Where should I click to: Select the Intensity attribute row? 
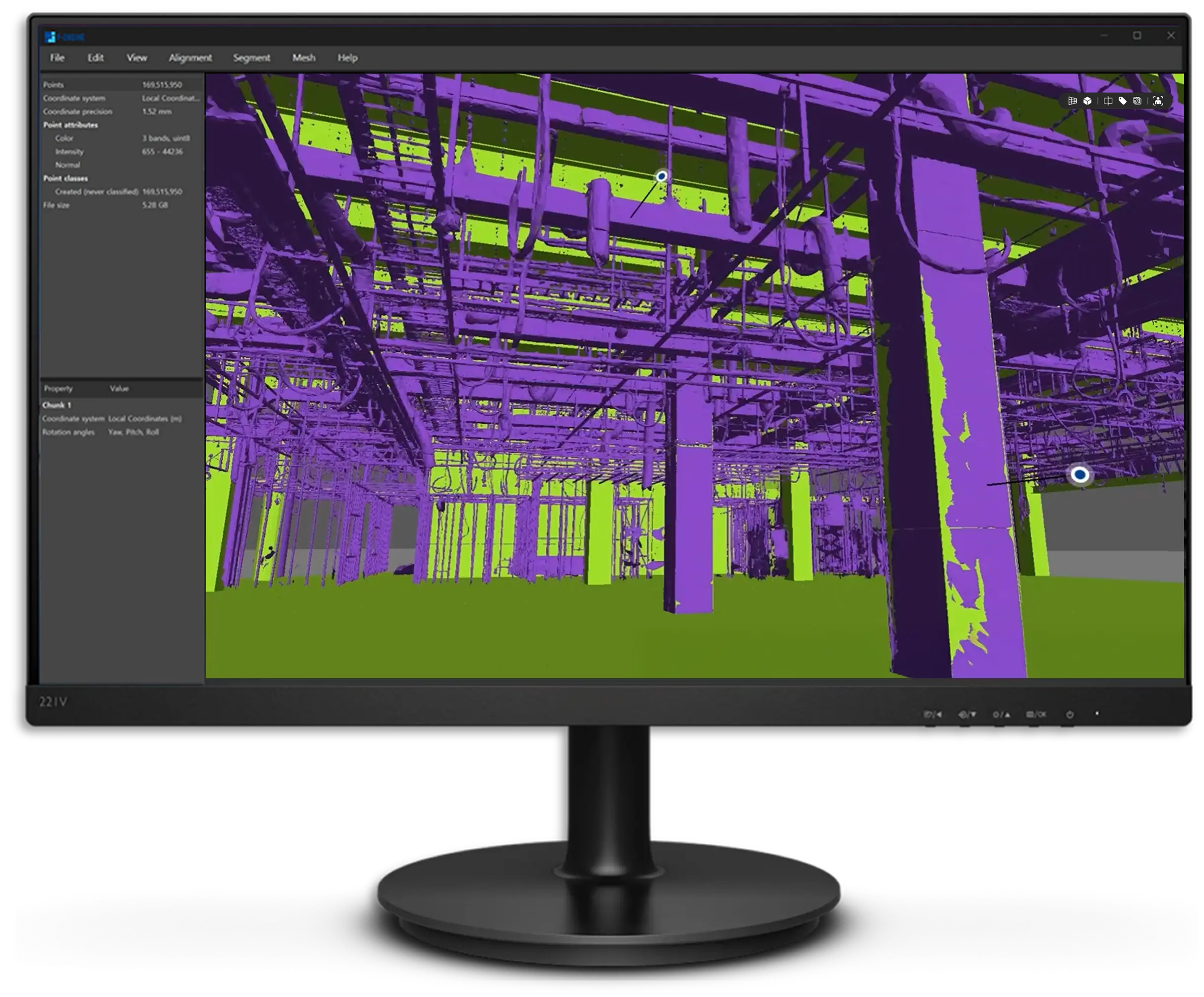(69, 151)
